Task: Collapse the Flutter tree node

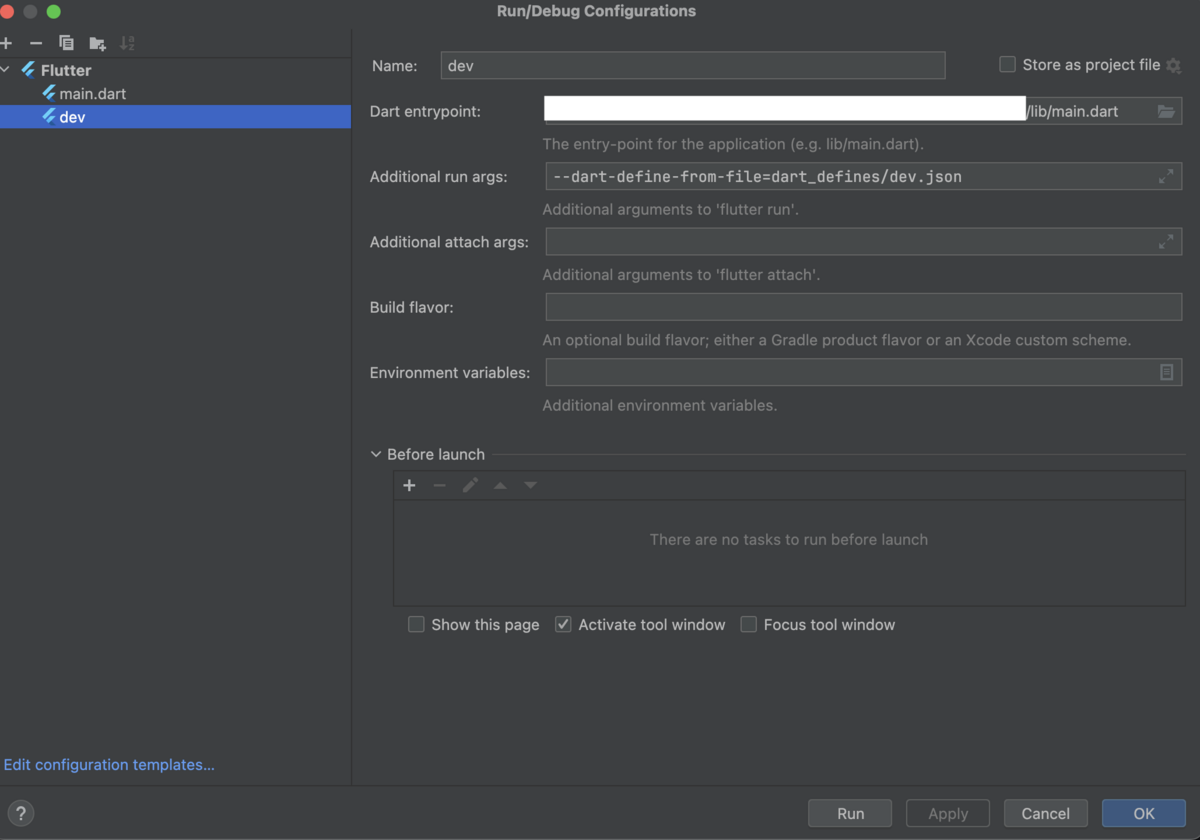Action: click(x=6, y=70)
